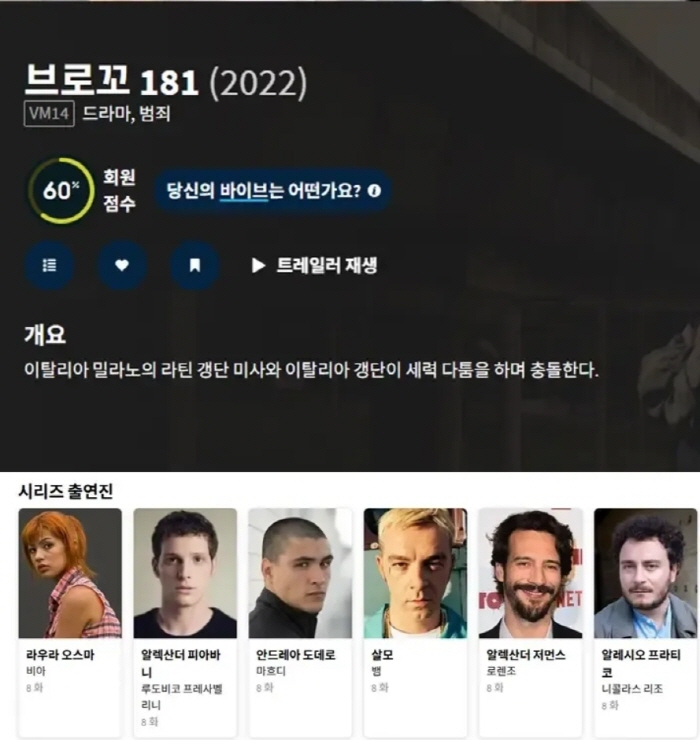
Task: Open the 범죄 genre link
Action: (155, 114)
